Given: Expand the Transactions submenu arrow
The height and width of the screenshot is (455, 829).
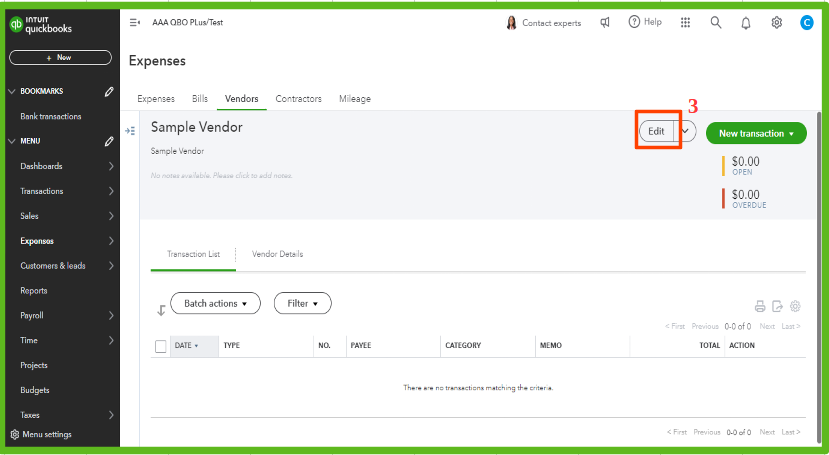Looking at the screenshot, I should (111, 191).
